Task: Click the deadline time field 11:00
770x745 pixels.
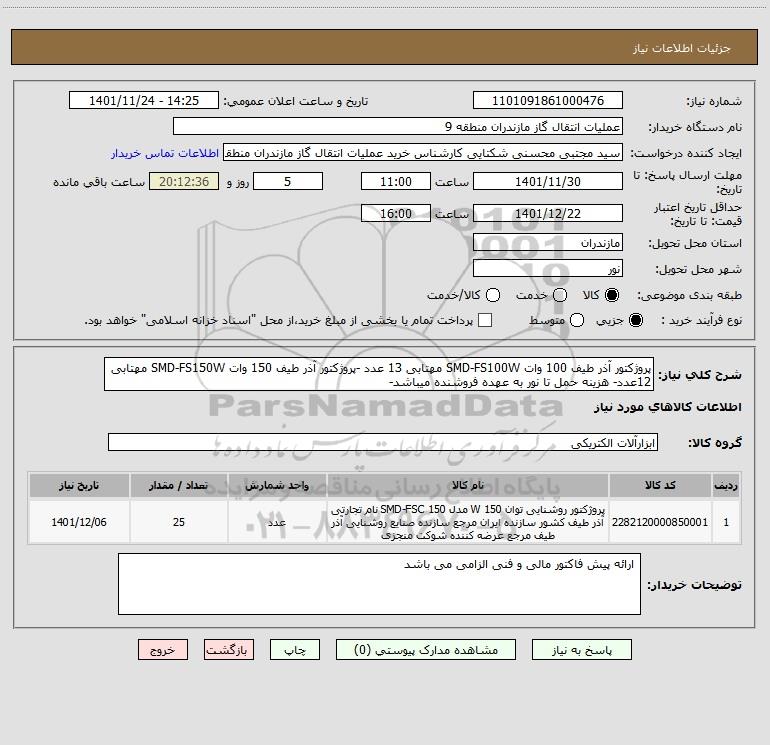Action: 396,182
